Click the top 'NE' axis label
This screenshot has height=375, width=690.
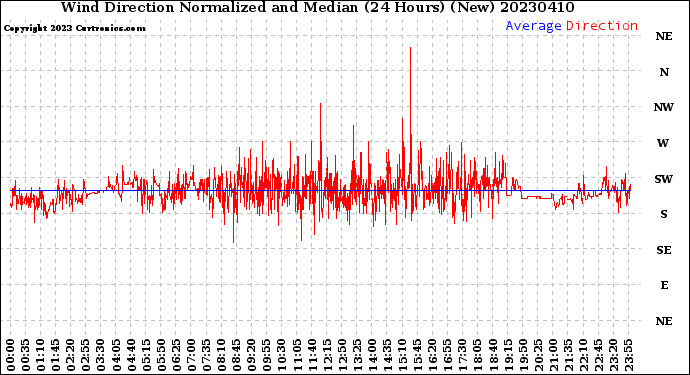[664, 37]
